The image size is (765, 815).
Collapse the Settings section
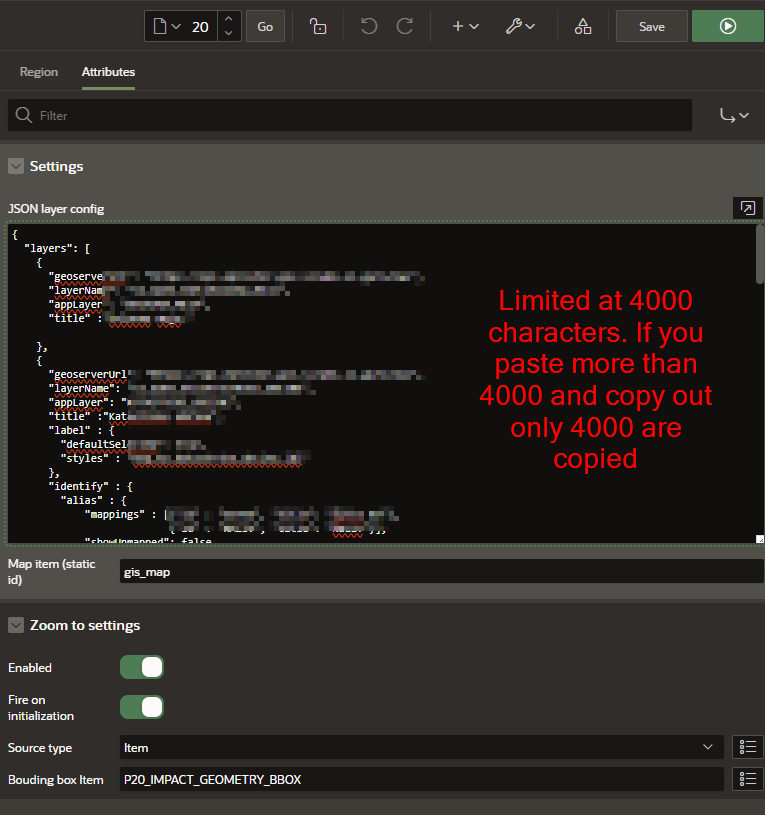[16, 166]
